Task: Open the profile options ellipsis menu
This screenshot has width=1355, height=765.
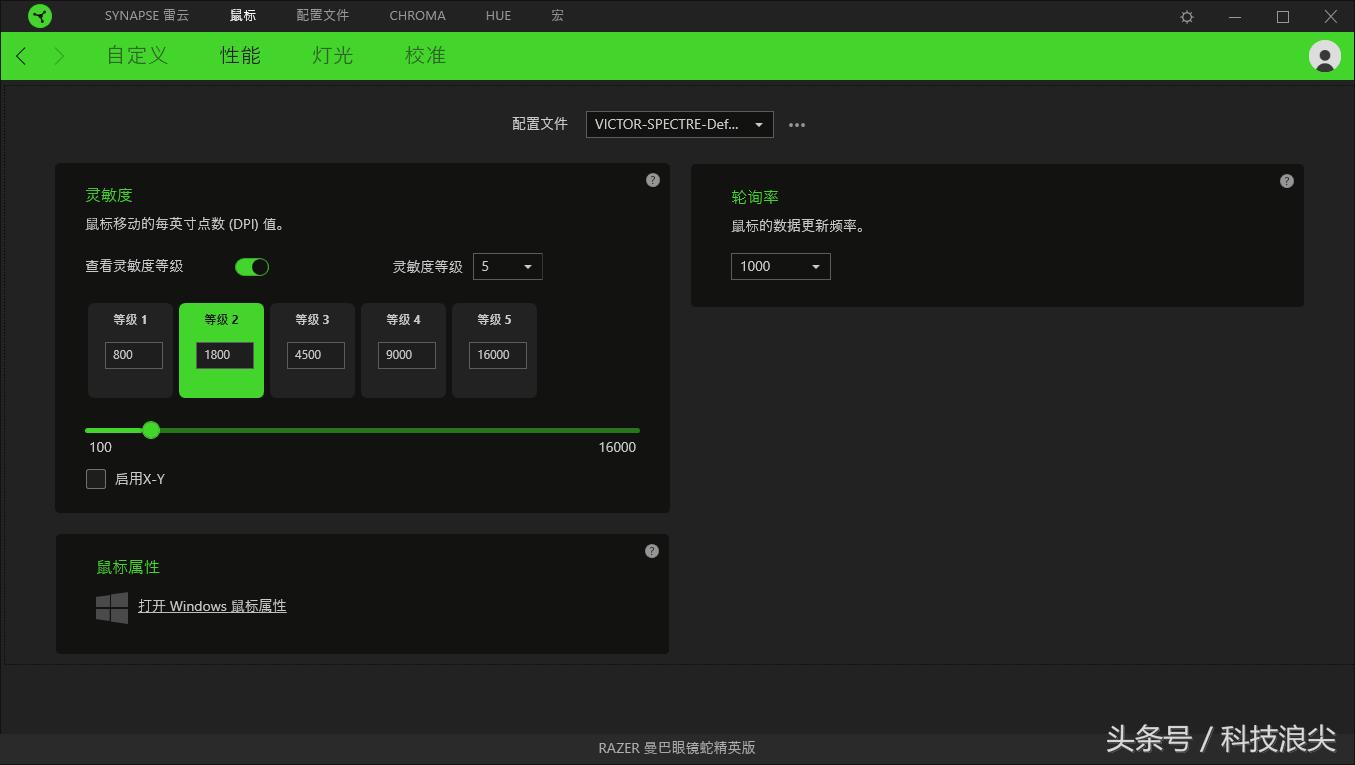Action: pos(796,124)
